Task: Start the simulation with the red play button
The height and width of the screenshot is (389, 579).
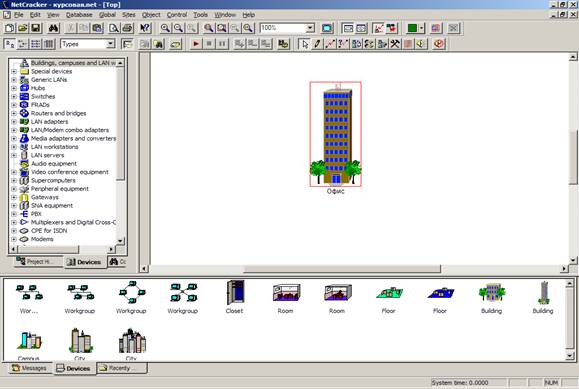Action: (x=196, y=44)
